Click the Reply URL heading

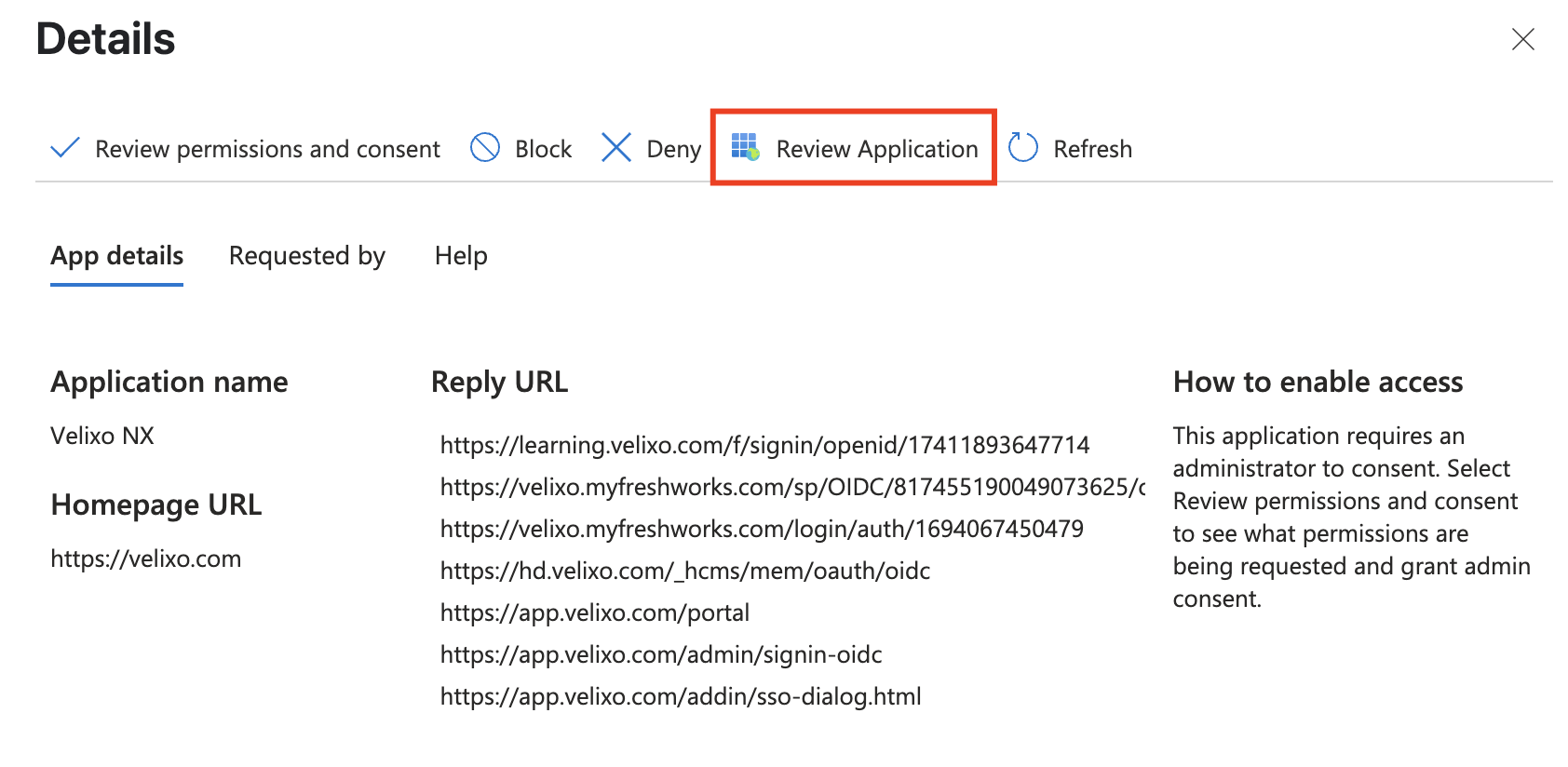500,382
